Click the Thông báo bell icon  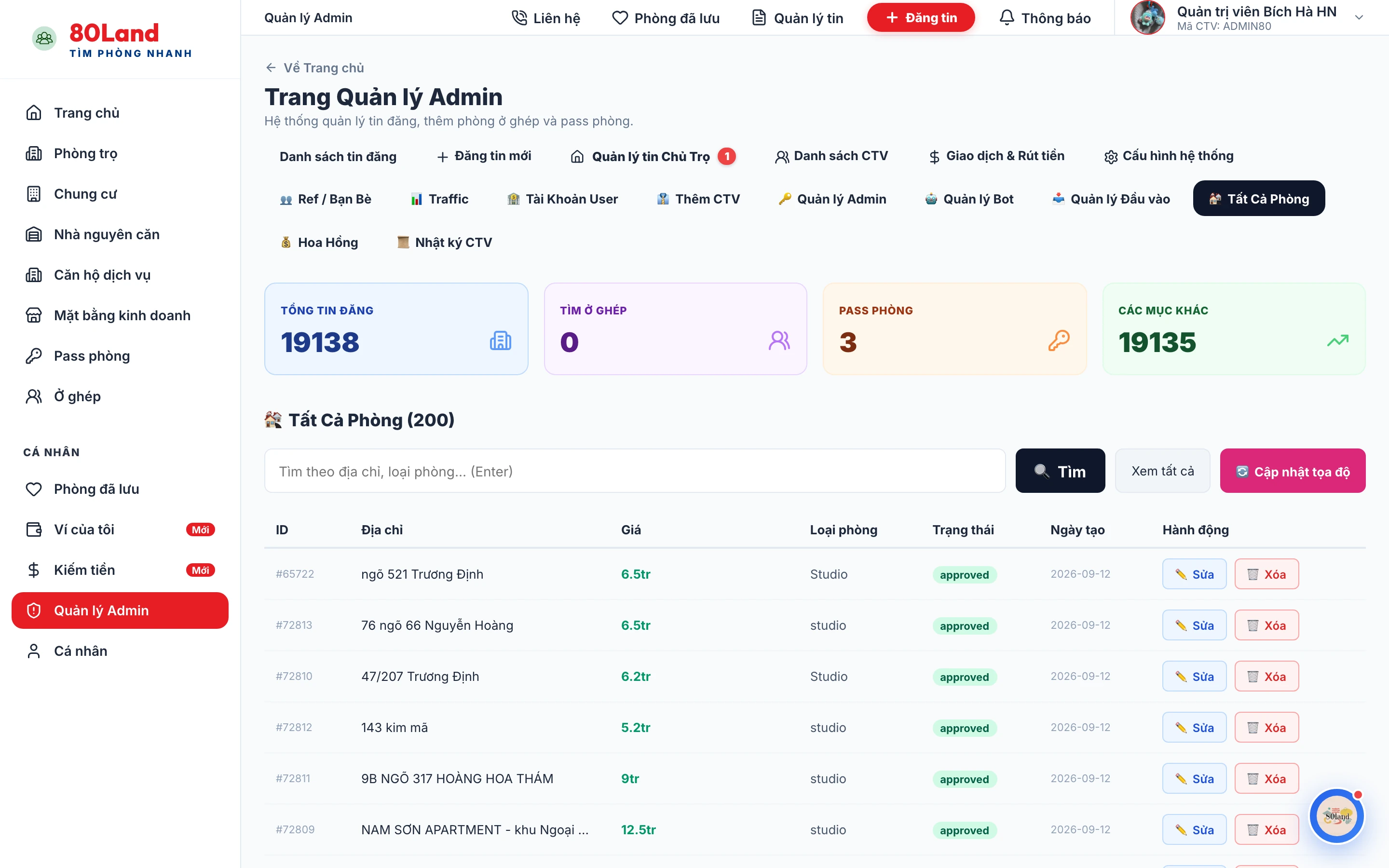(x=1007, y=18)
